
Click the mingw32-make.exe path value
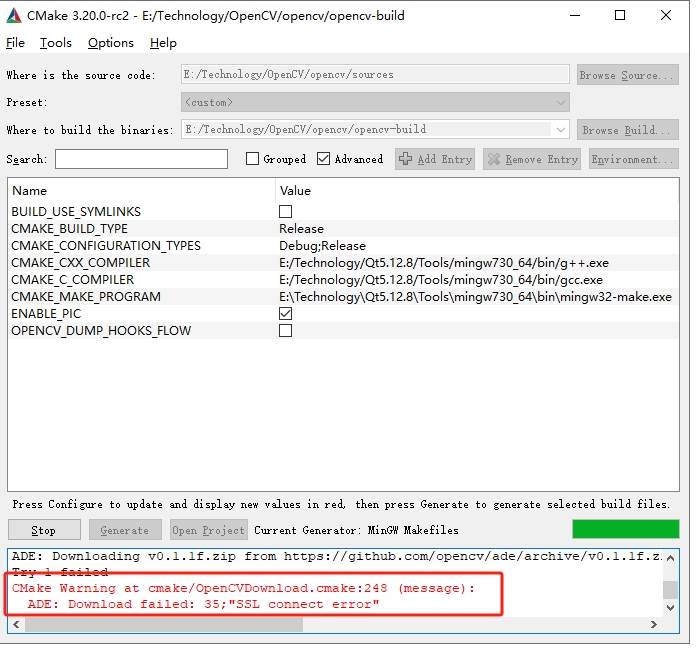[x=475, y=296]
